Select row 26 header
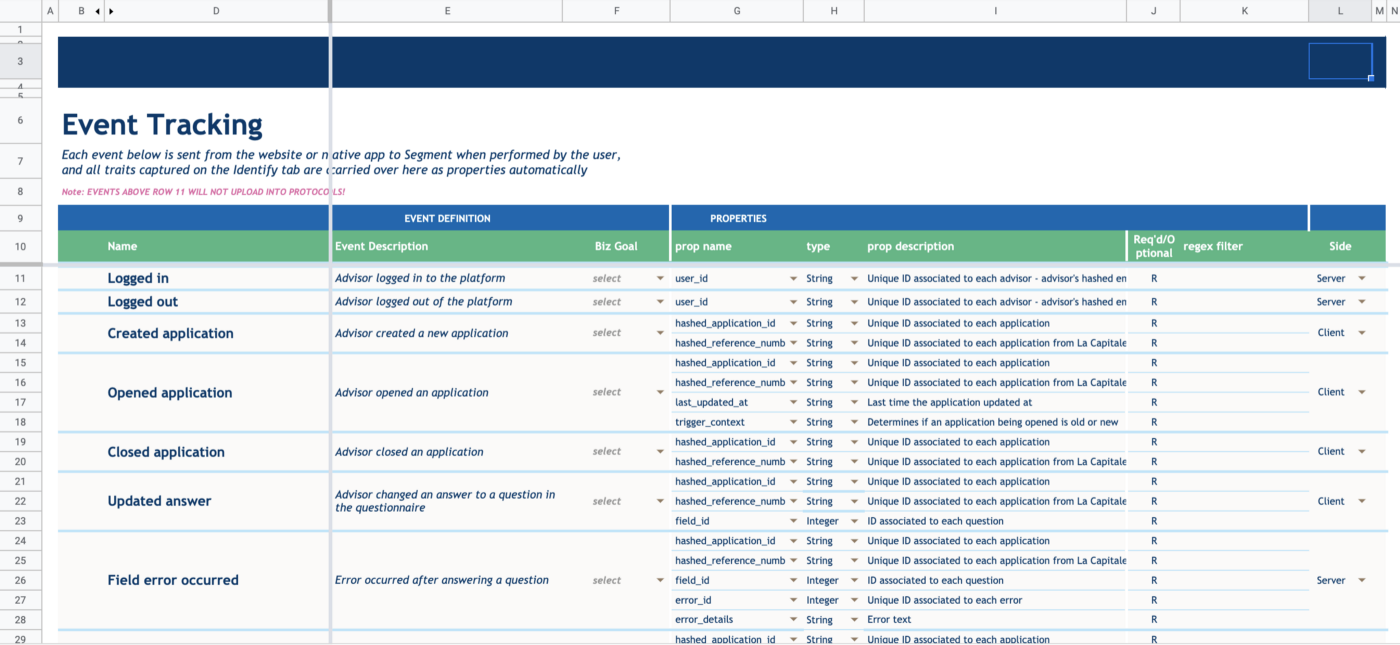 (x=20, y=580)
